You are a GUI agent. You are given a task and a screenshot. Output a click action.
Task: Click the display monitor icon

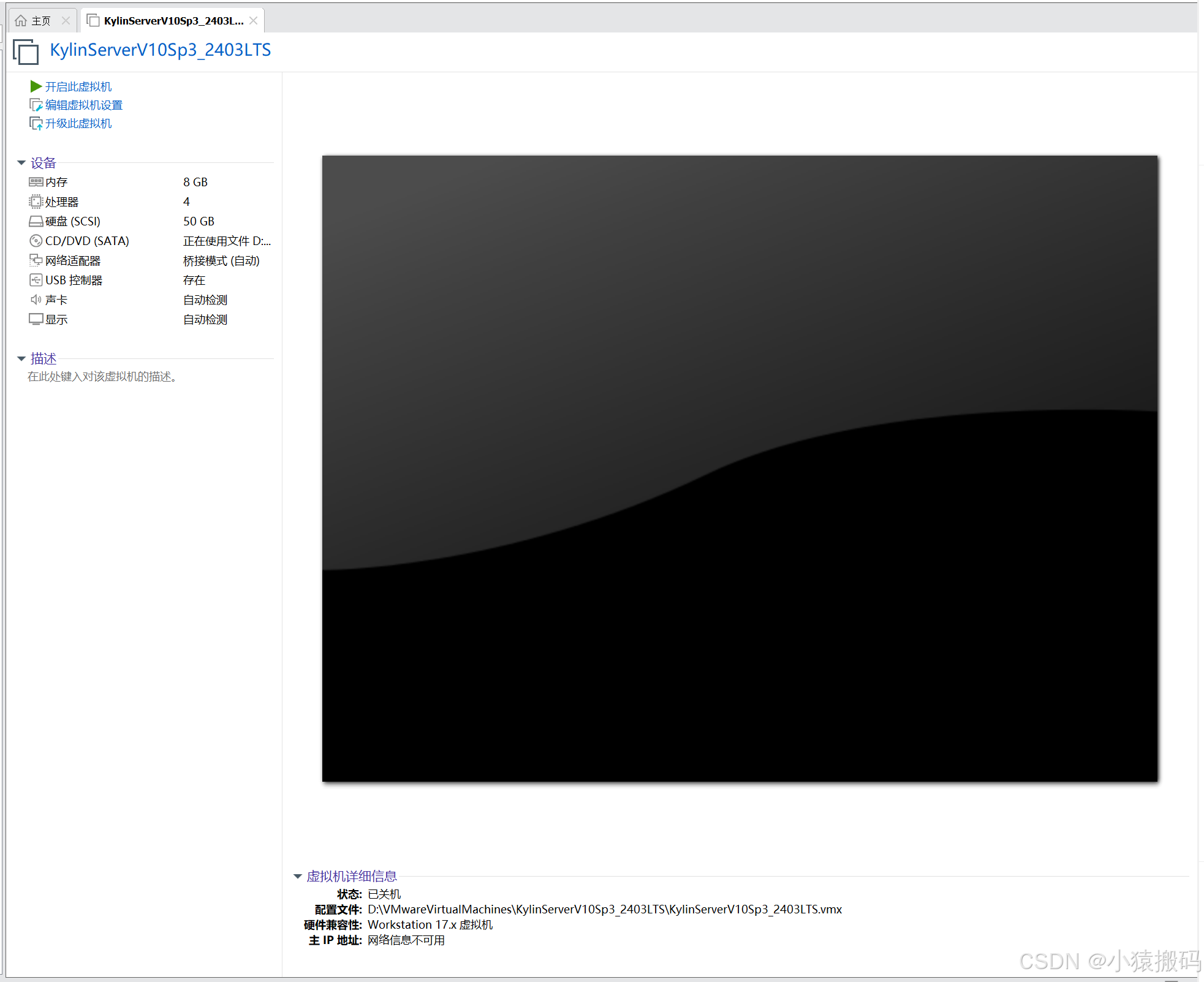click(36, 319)
